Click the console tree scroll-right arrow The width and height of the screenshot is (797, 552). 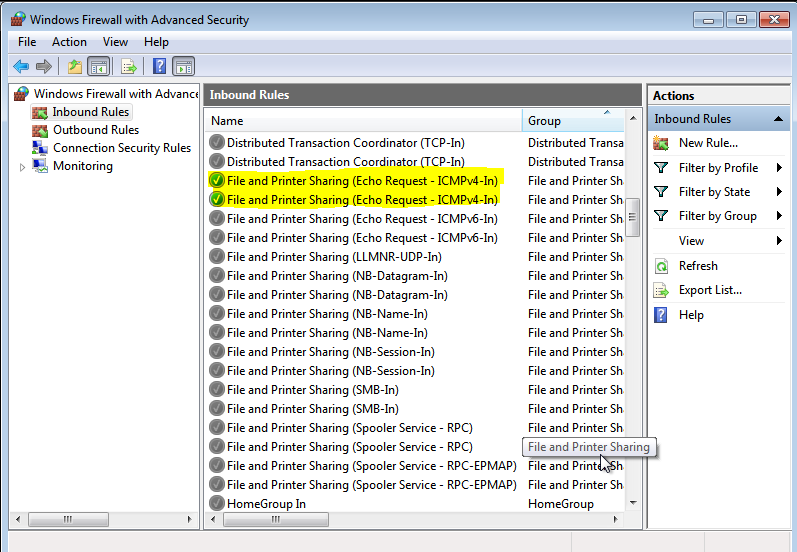(190, 519)
